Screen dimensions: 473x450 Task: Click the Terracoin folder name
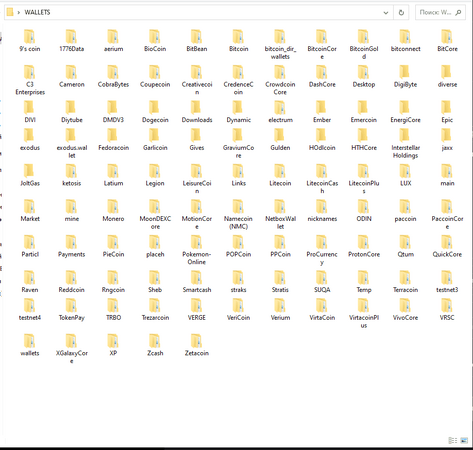pyautogui.click(x=405, y=290)
